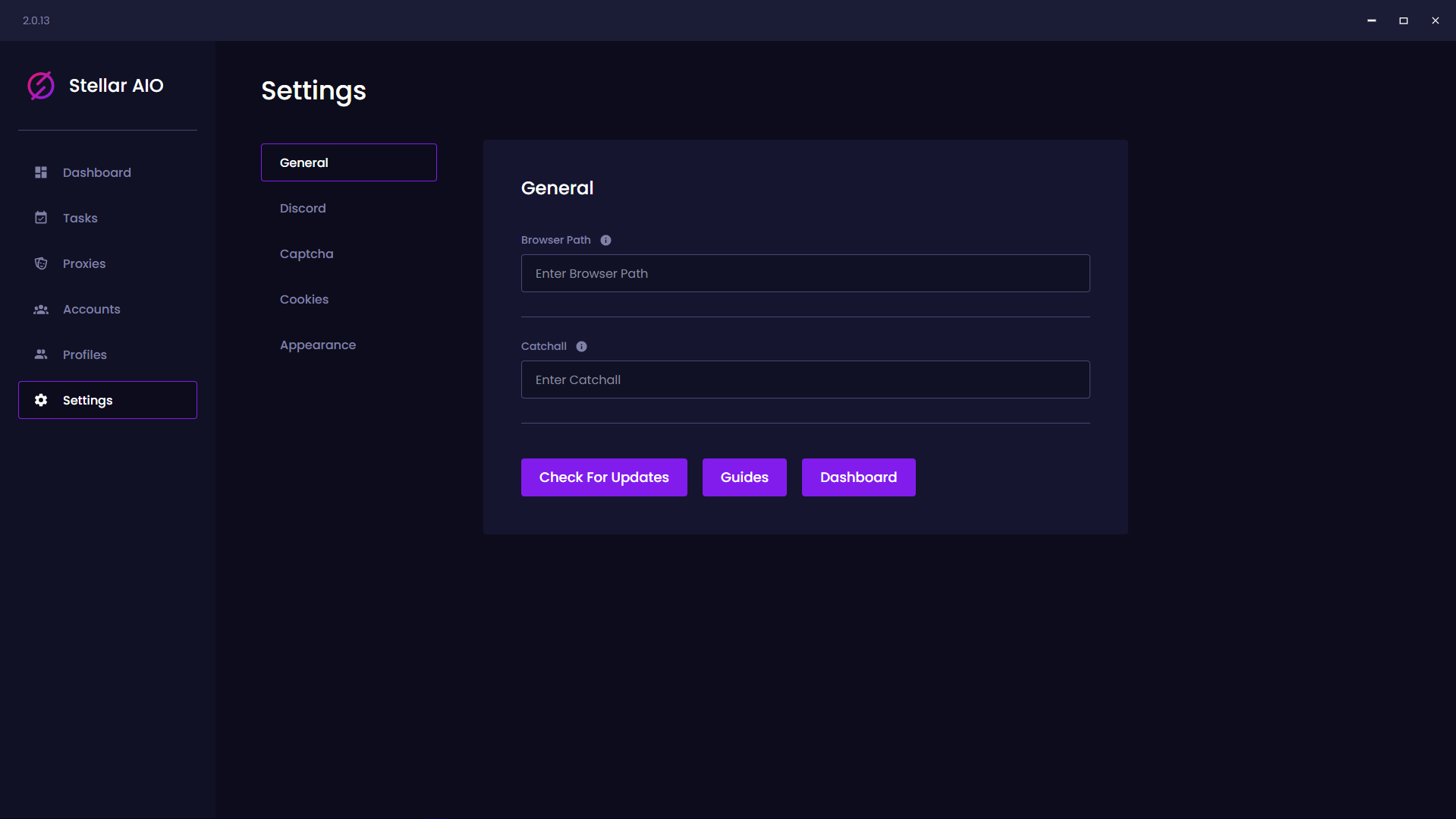Screen dimensions: 1456x819
Task: Click the Profiles people icon in sidebar
Action: (41, 354)
